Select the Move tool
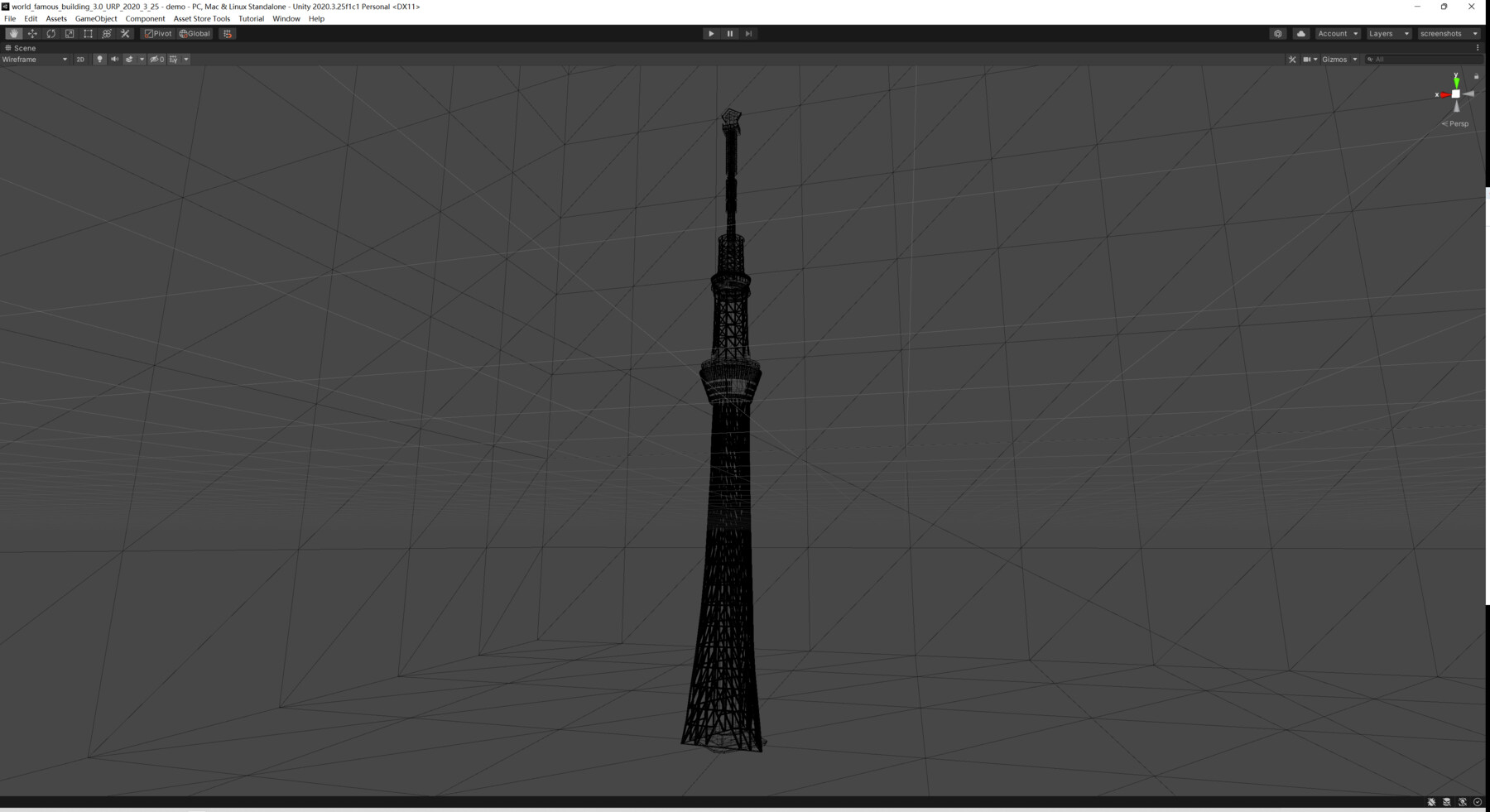Viewport: 1490px width, 812px height. [32, 33]
